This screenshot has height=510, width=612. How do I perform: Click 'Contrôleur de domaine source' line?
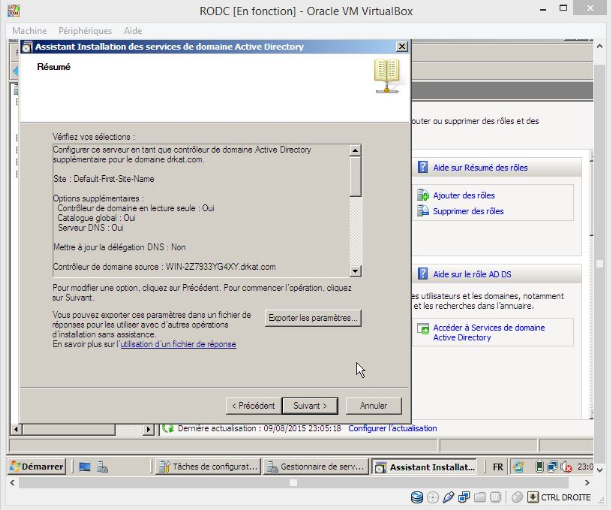click(x=164, y=267)
